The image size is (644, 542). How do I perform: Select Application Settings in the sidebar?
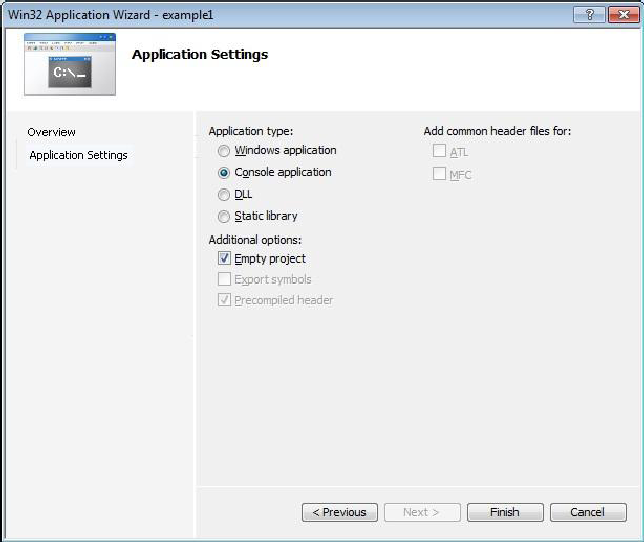coord(78,155)
